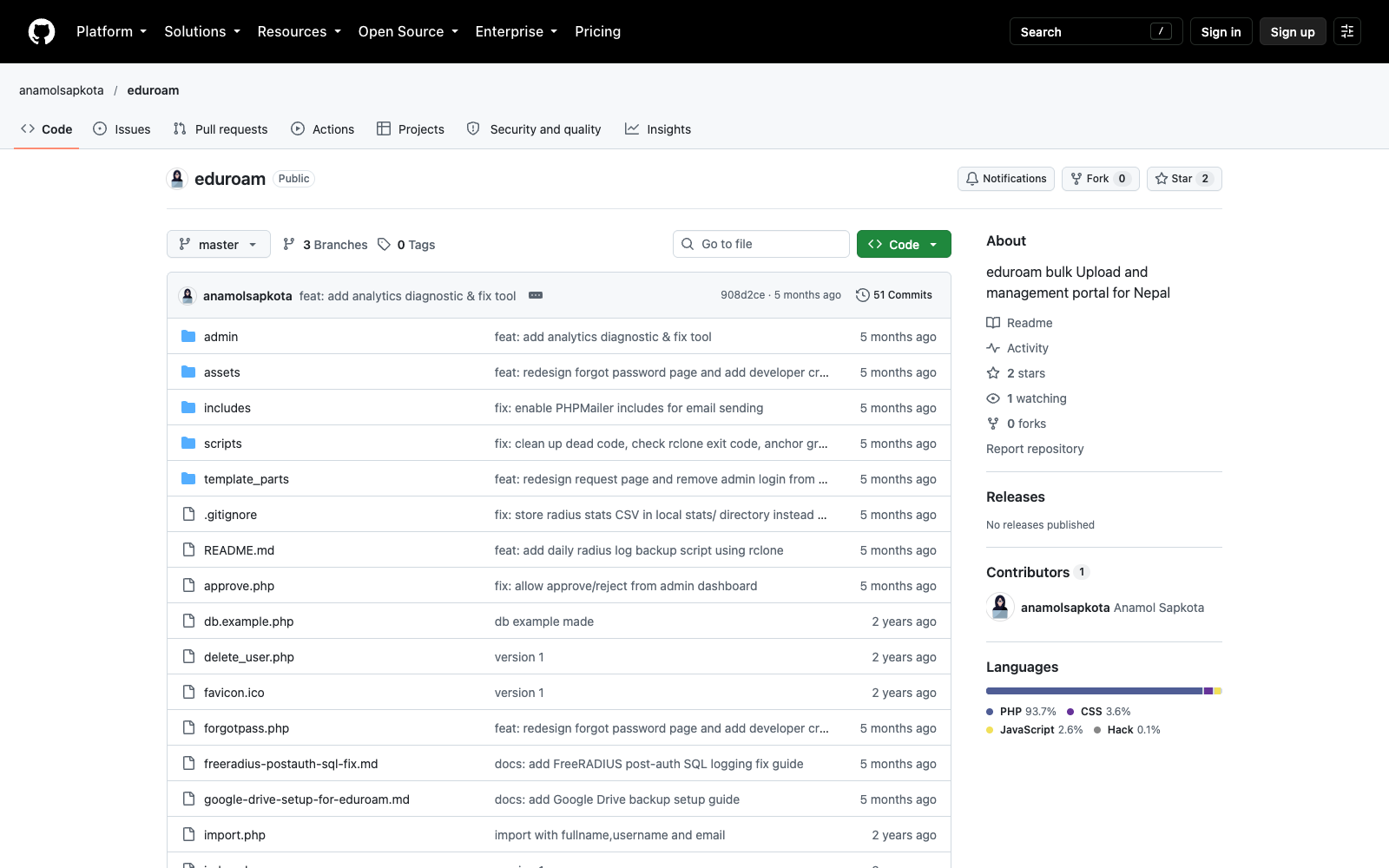Click the branch icon beside 3 Branches

coord(289,245)
